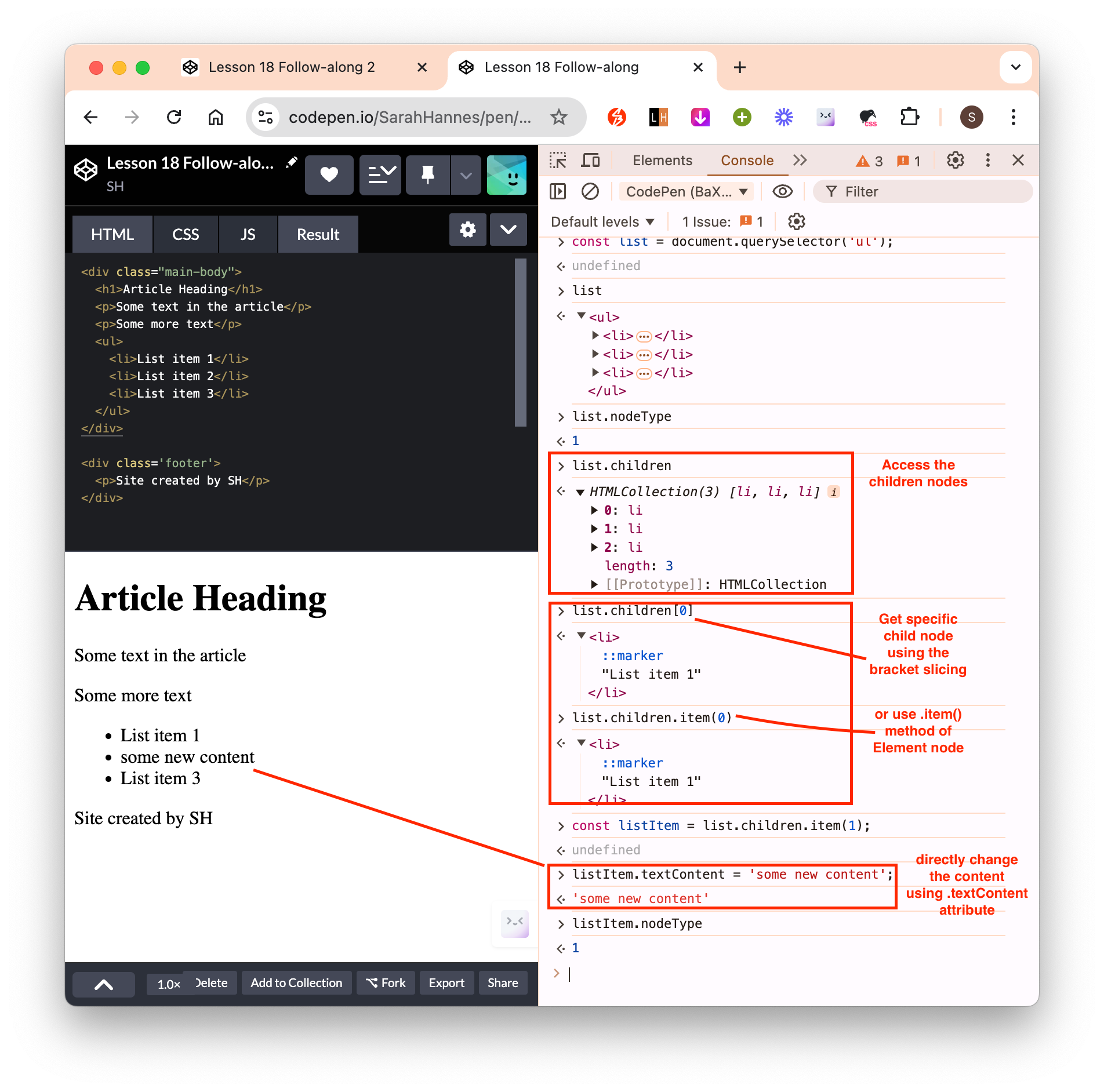Open console settings gear
The image size is (1104, 1092).
[x=797, y=221]
